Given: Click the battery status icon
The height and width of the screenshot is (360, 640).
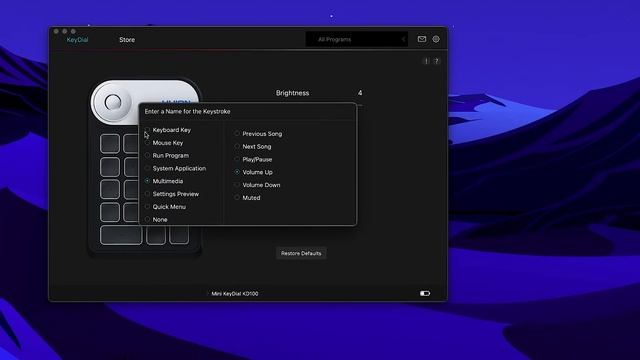Looking at the screenshot, I should 424,293.
